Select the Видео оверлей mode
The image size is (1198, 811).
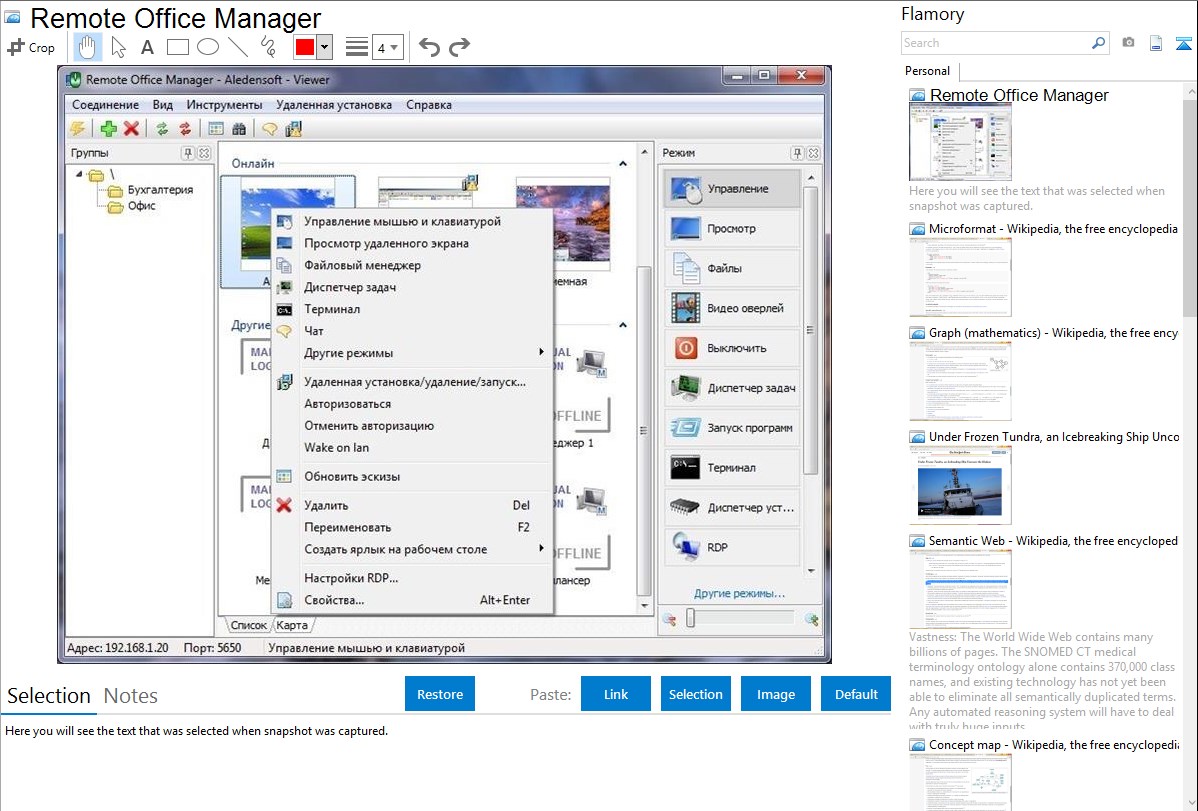(732, 308)
